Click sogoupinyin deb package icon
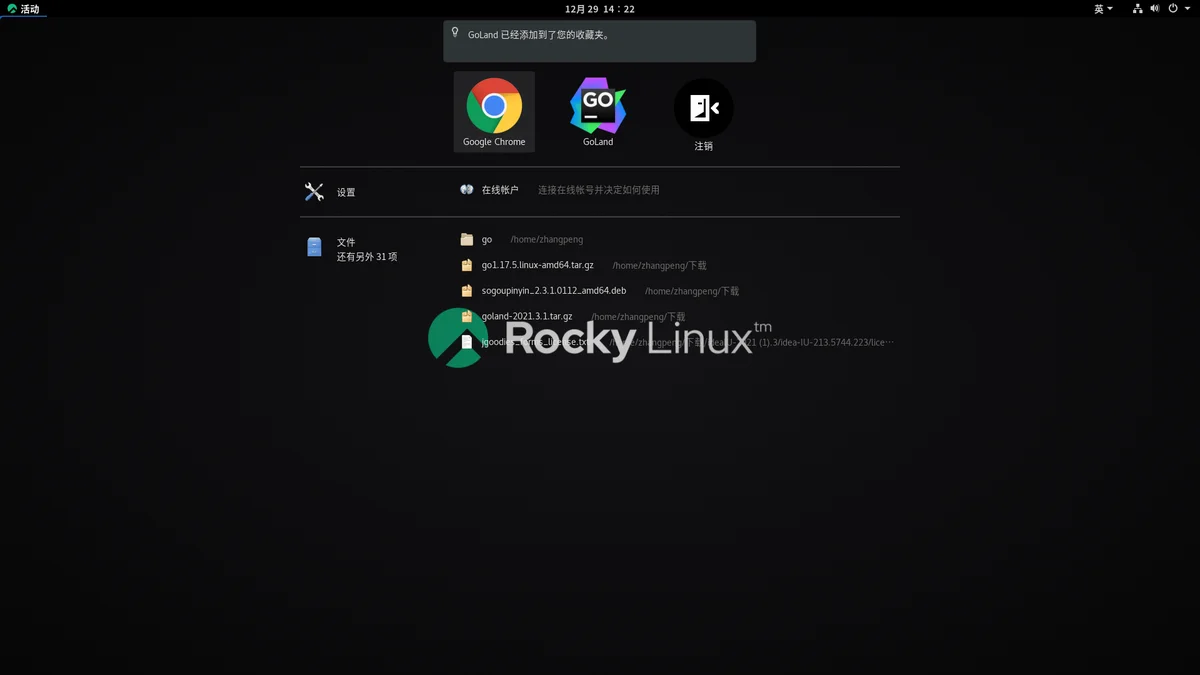The height and width of the screenshot is (675, 1200). (x=466, y=291)
